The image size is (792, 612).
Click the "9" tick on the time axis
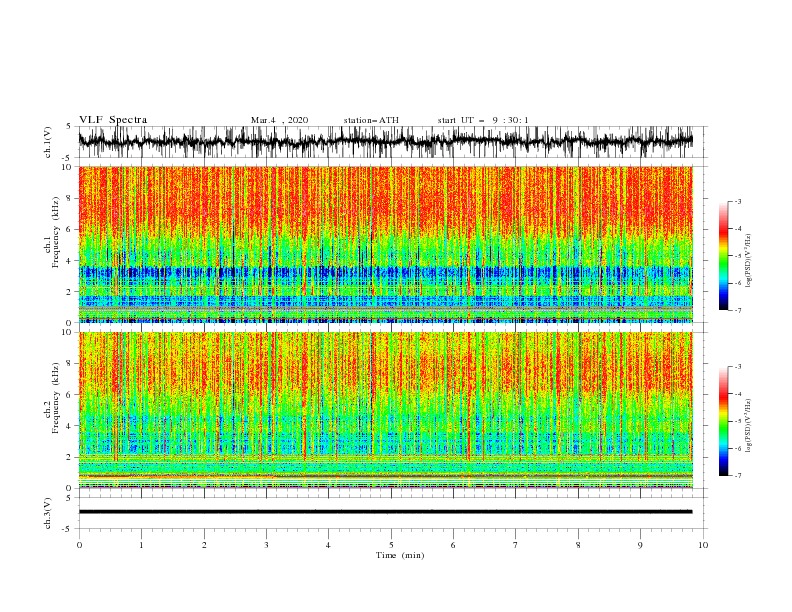pos(640,545)
